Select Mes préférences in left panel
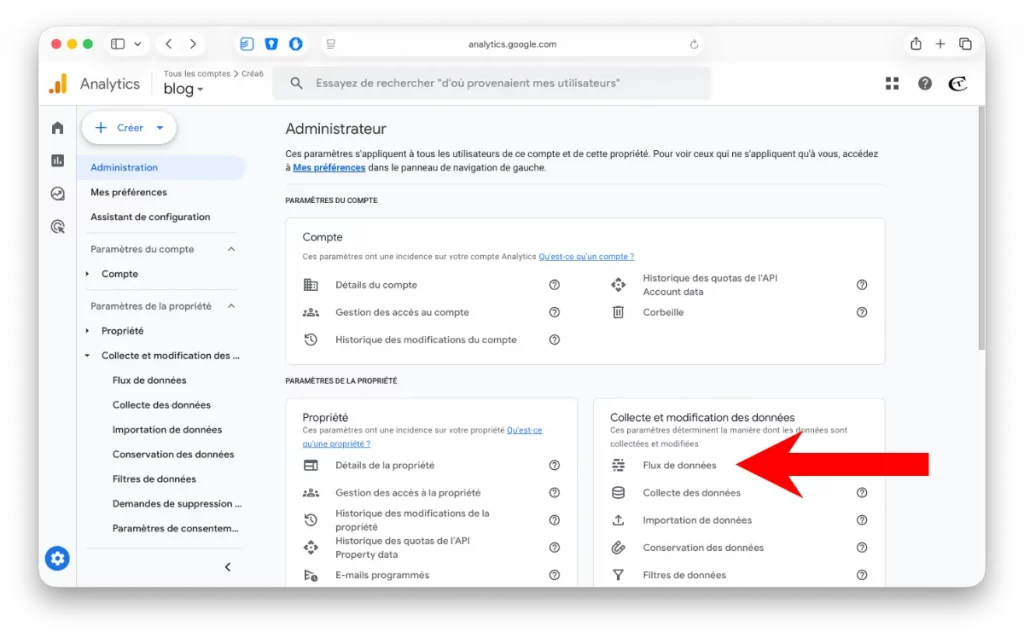This screenshot has height=638, width=1024. (127, 192)
